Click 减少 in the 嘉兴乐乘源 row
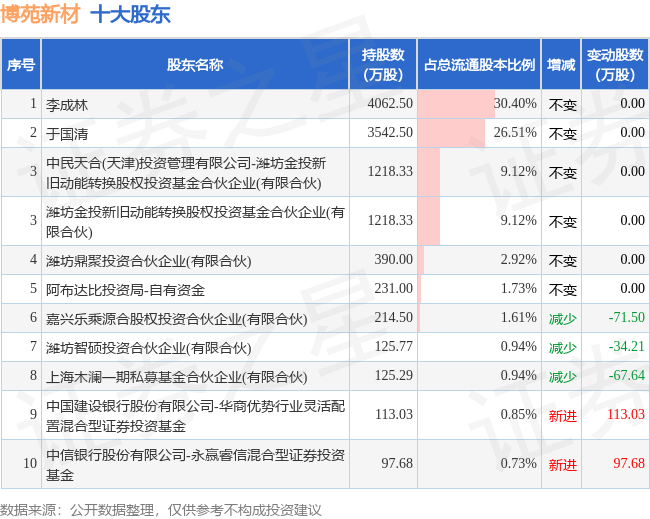 (563, 319)
